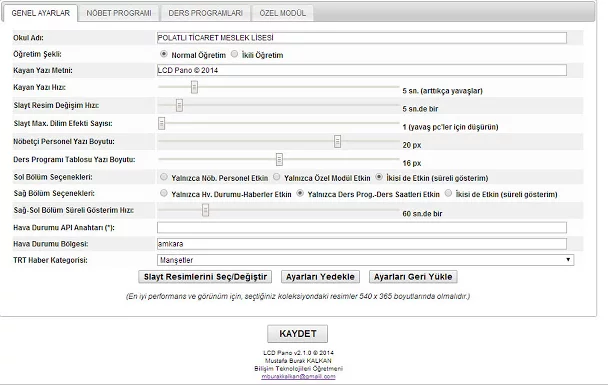Click the Kayan Yazı Metni text field
Viewport: 608px width, 385px height.
click(x=362, y=70)
